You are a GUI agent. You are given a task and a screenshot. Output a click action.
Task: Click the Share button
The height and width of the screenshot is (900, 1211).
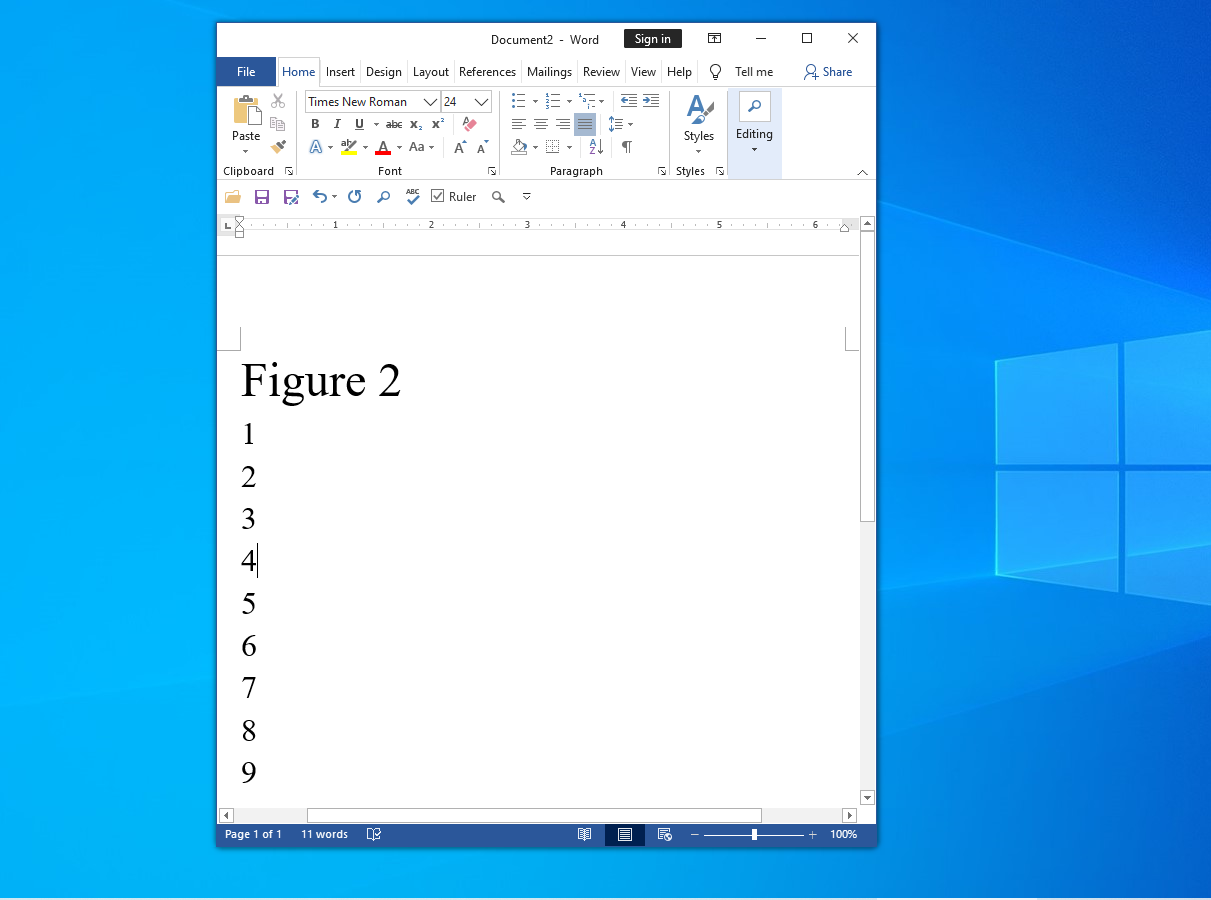[x=828, y=72]
